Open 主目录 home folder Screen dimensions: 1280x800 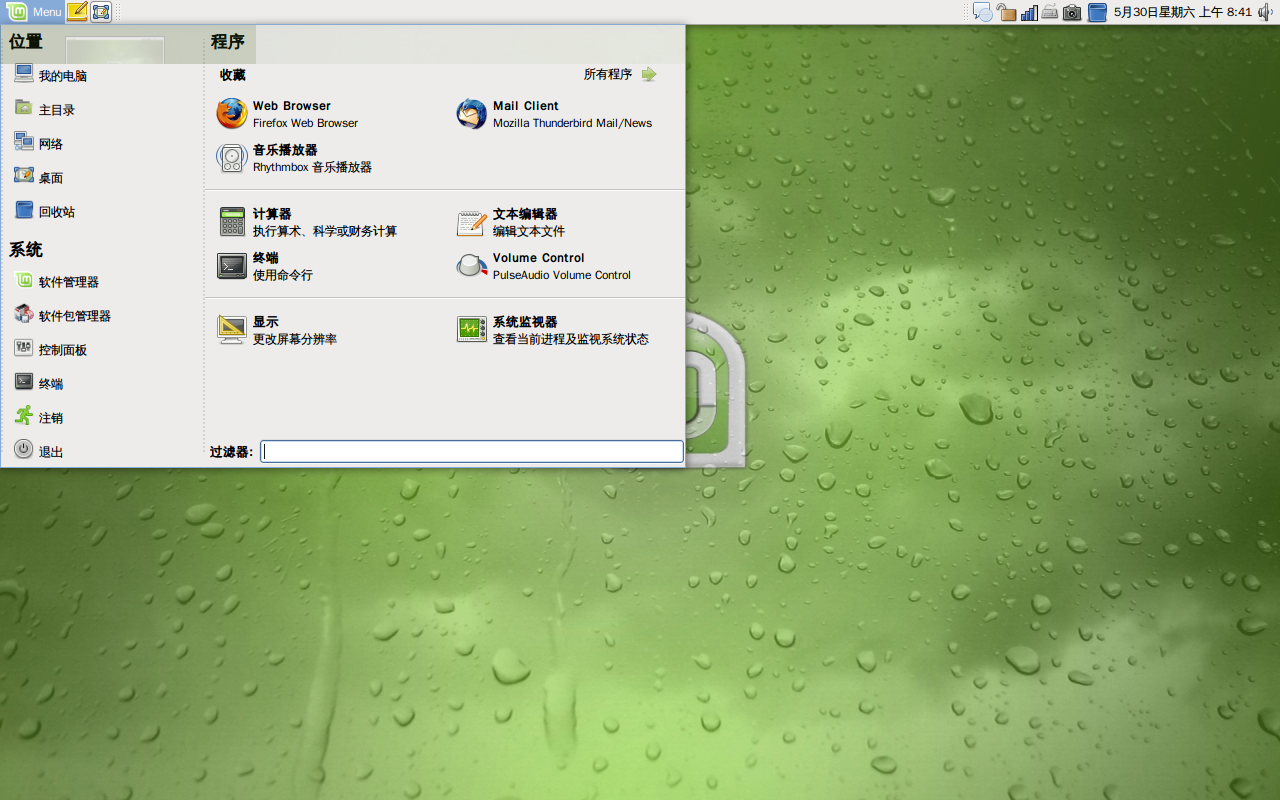[44, 109]
